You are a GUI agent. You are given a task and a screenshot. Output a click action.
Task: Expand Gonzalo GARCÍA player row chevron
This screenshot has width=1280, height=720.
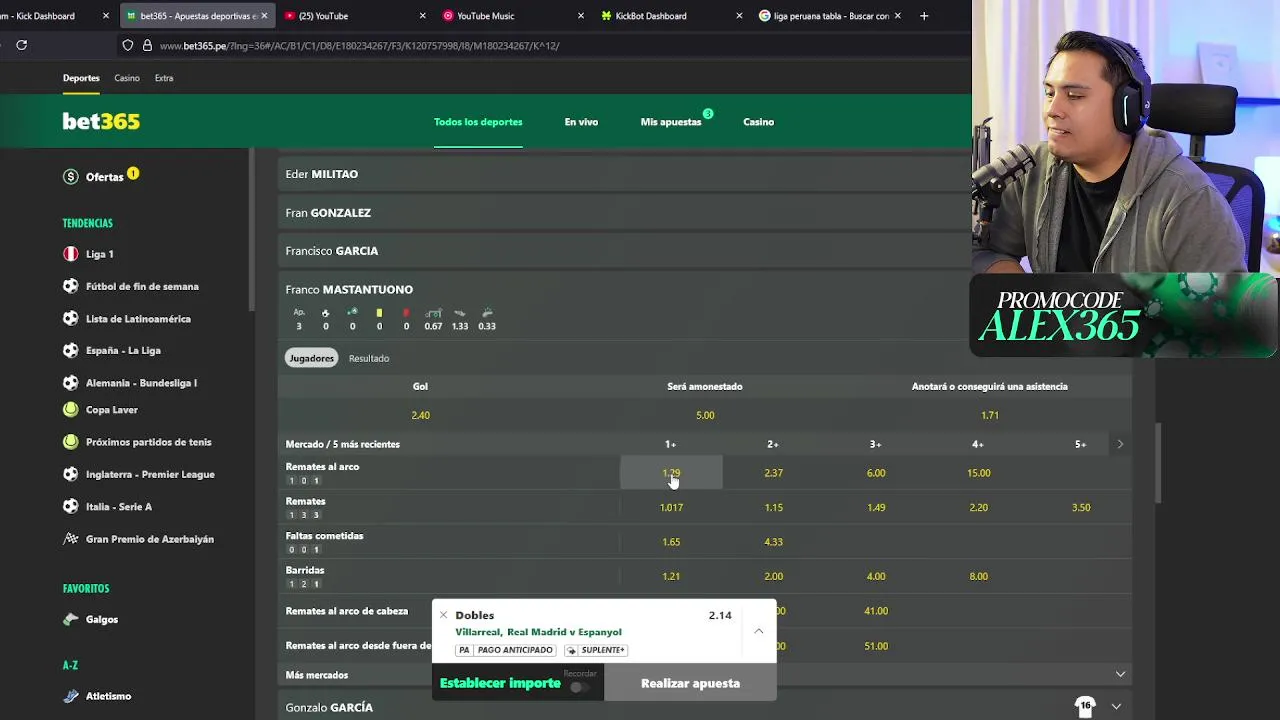[x=1116, y=706]
